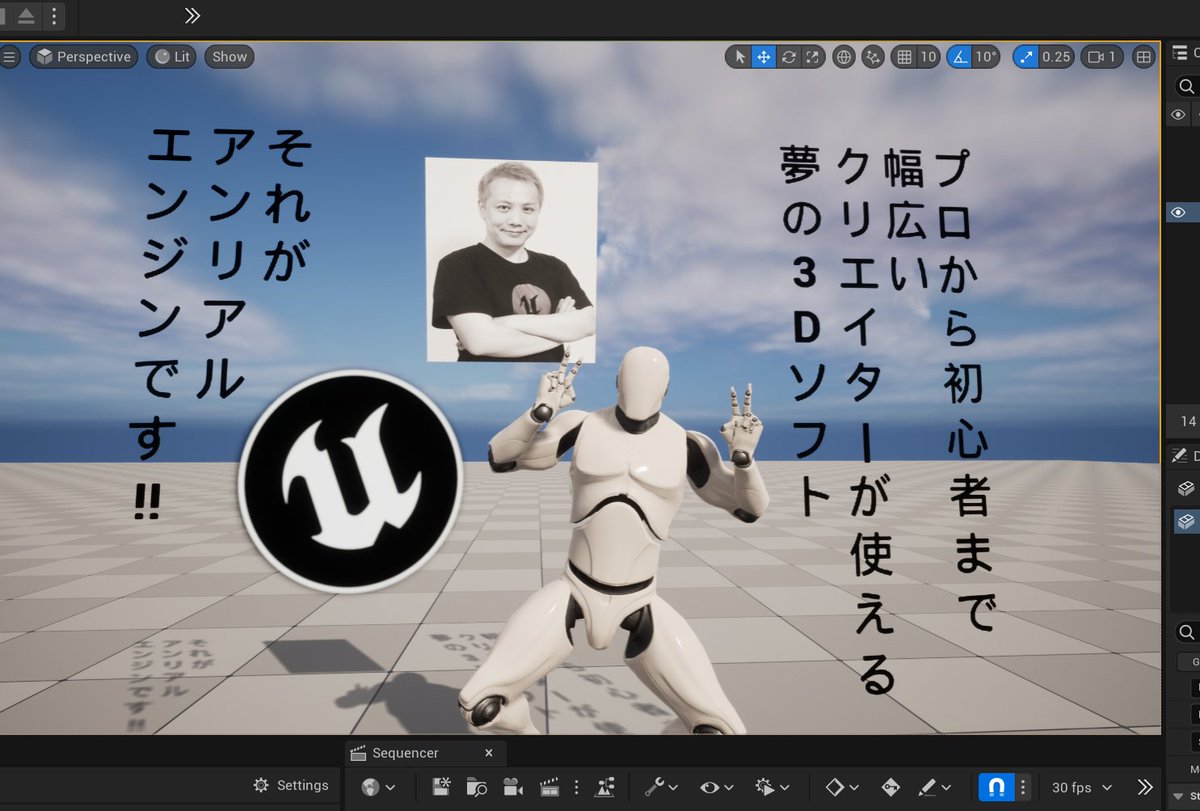Click the Outliner search magnifier

tap(1186, 87)
